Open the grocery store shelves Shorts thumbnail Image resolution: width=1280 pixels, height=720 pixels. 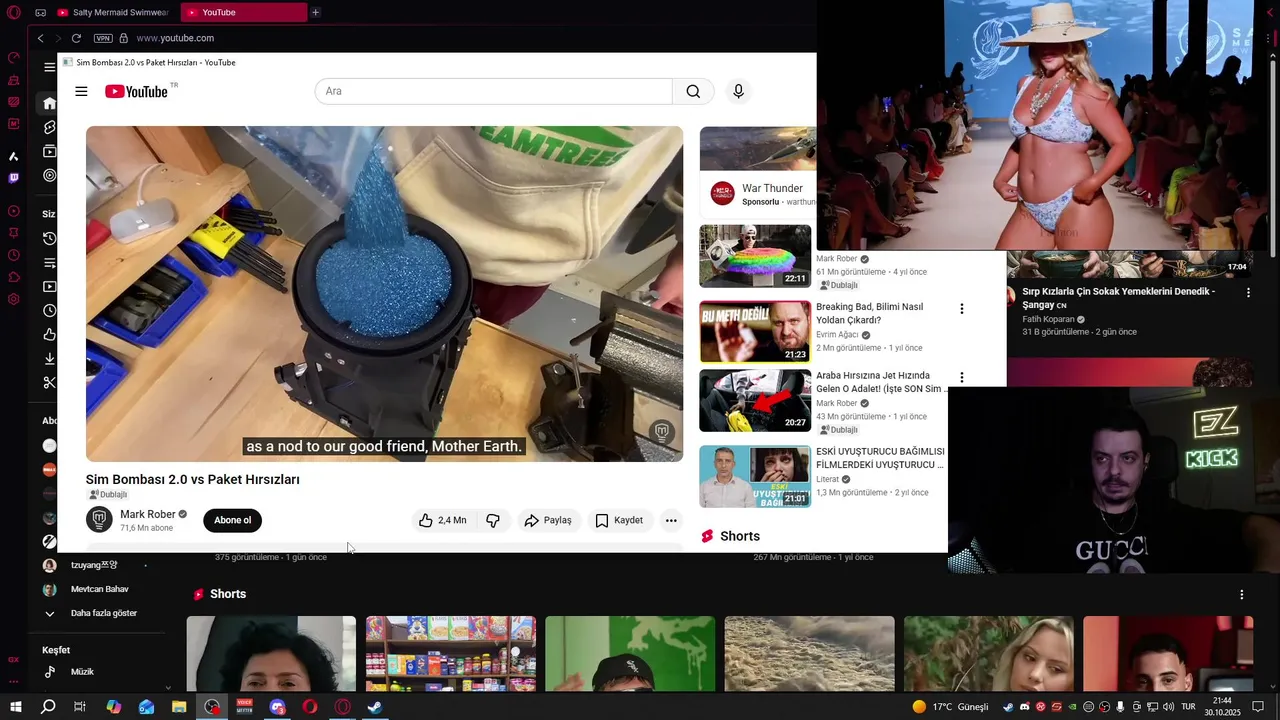click(x=451, y=653)
